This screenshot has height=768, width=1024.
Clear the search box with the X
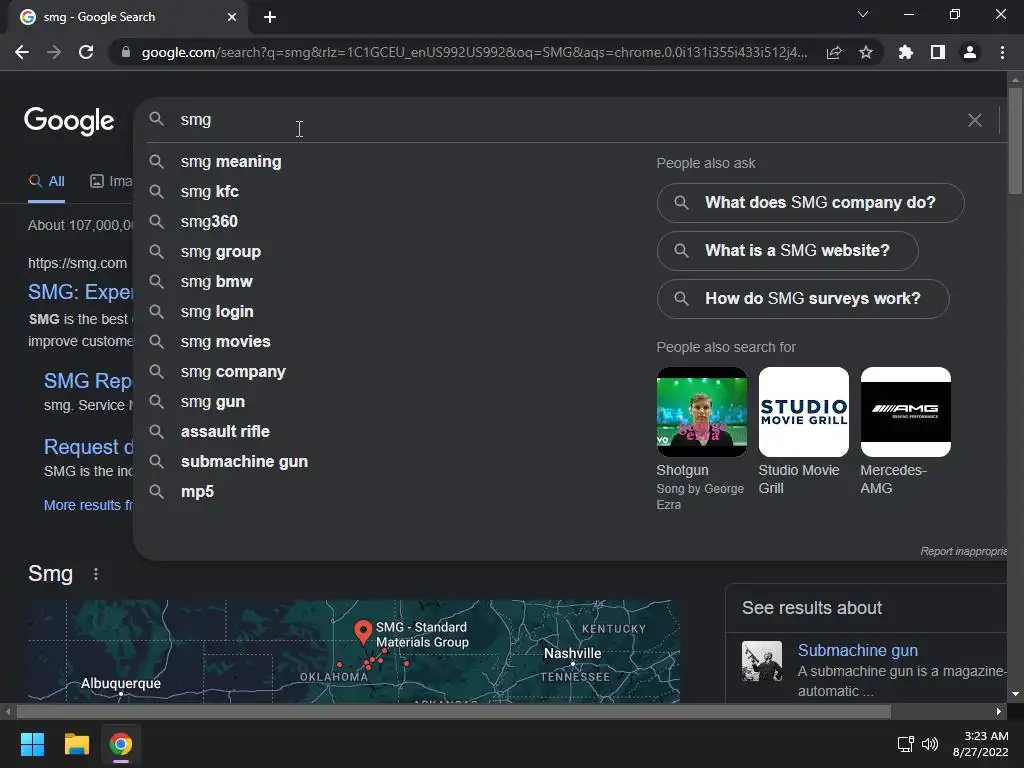974,120
